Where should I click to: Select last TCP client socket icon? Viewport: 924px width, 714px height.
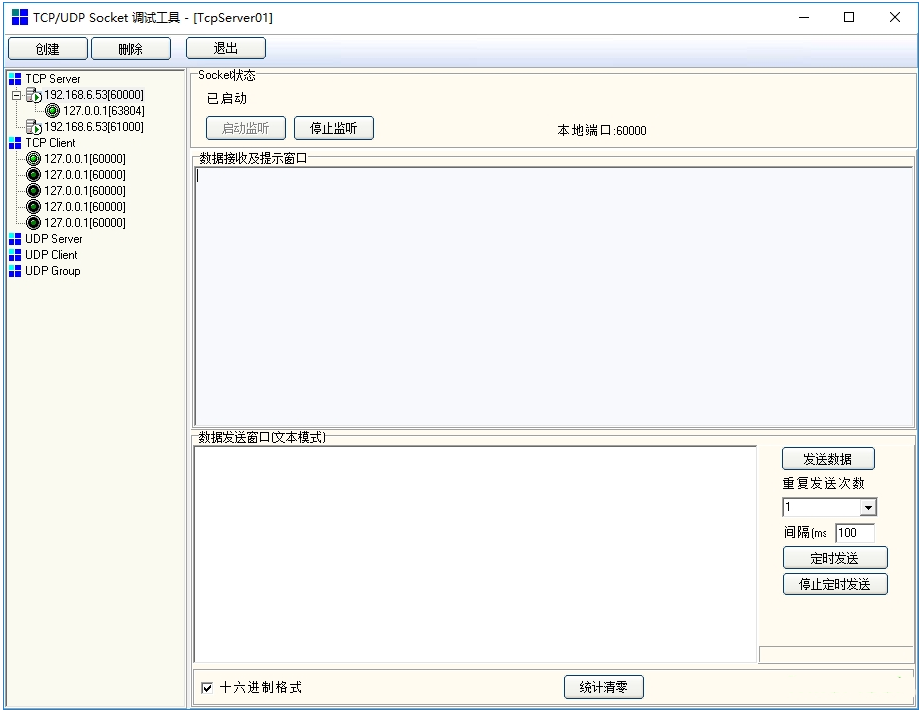pos(32,223)
